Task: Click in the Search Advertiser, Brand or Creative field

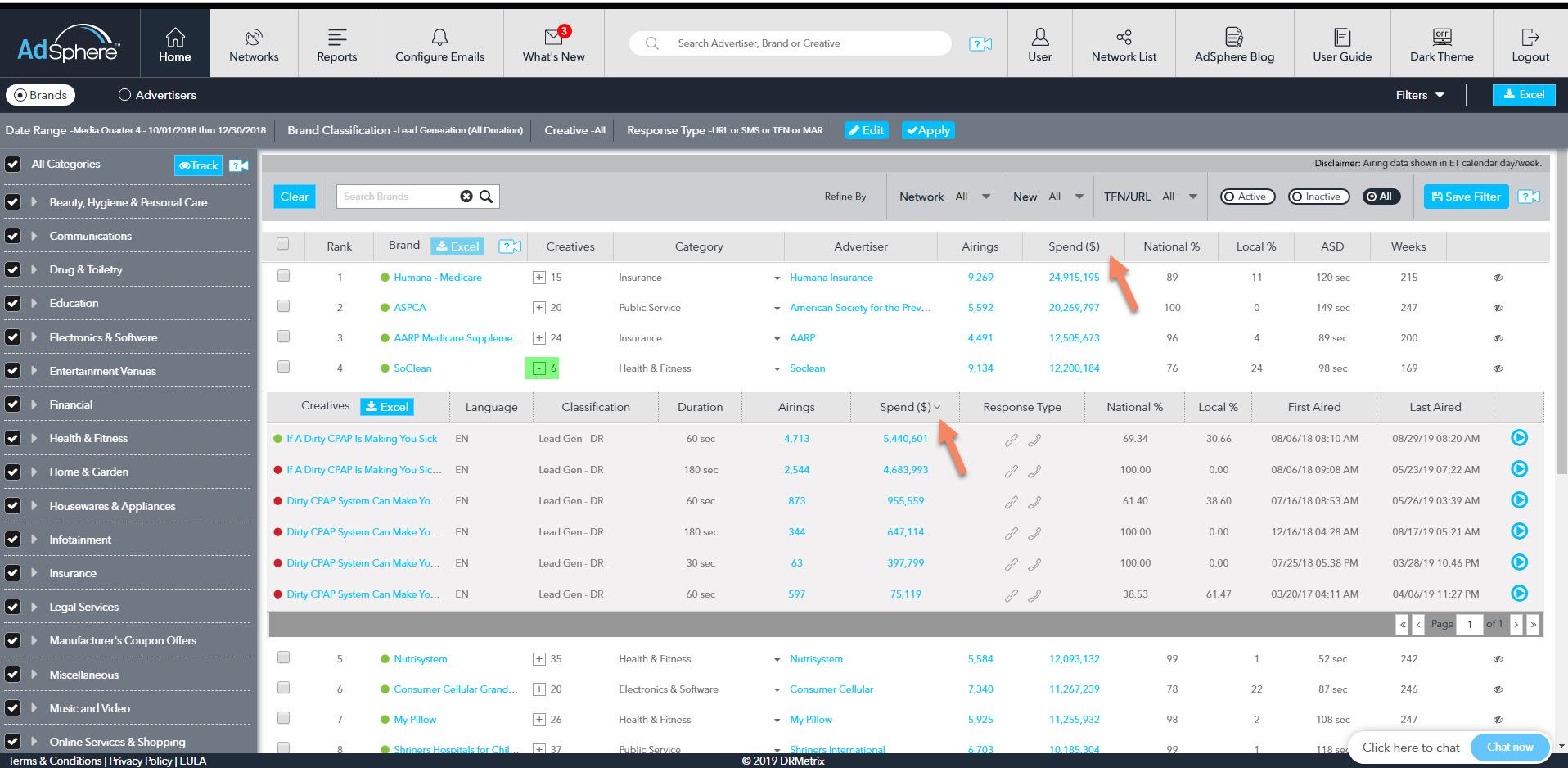Action: pos(790,43)
